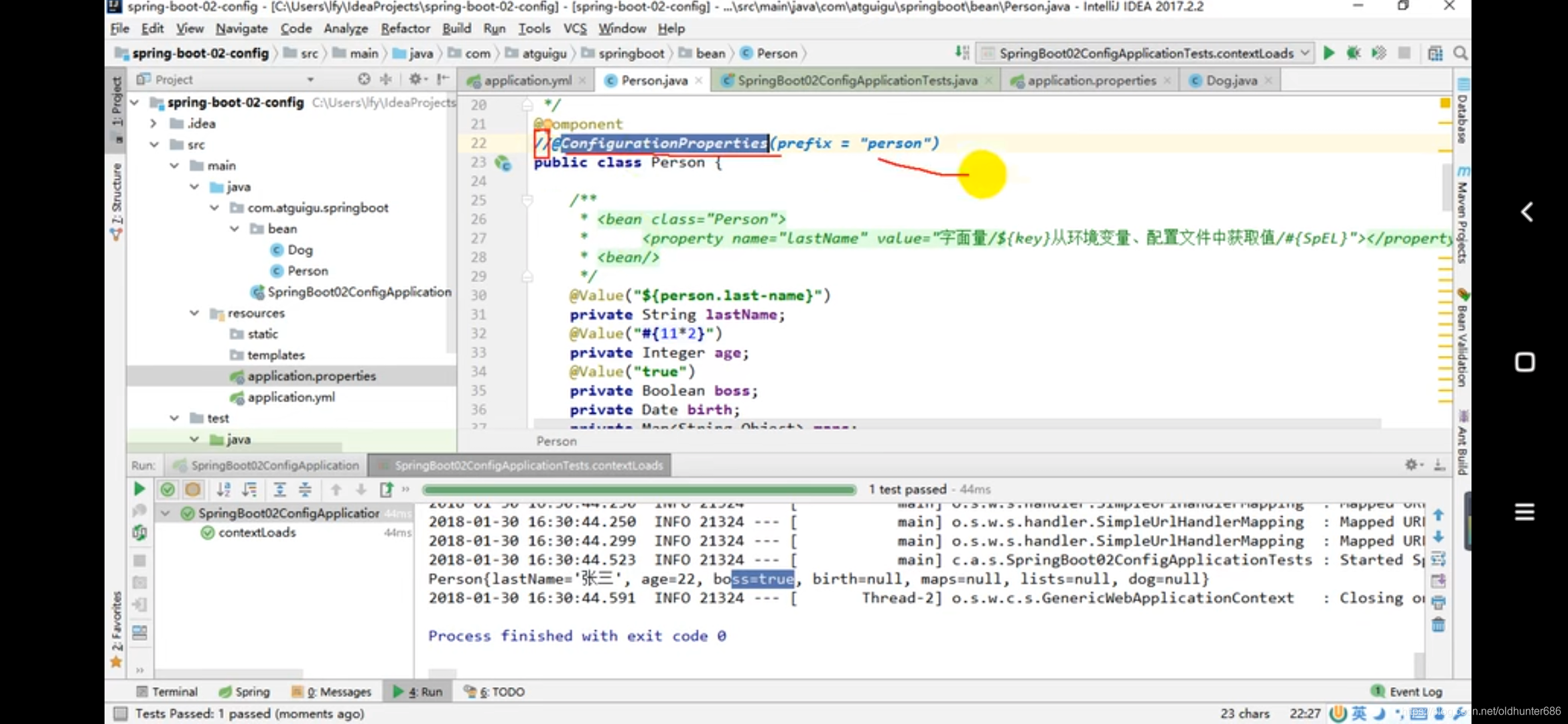Toggle show ignored tests button
This screenshot has width=1568, height=724.
pos(193,489)
